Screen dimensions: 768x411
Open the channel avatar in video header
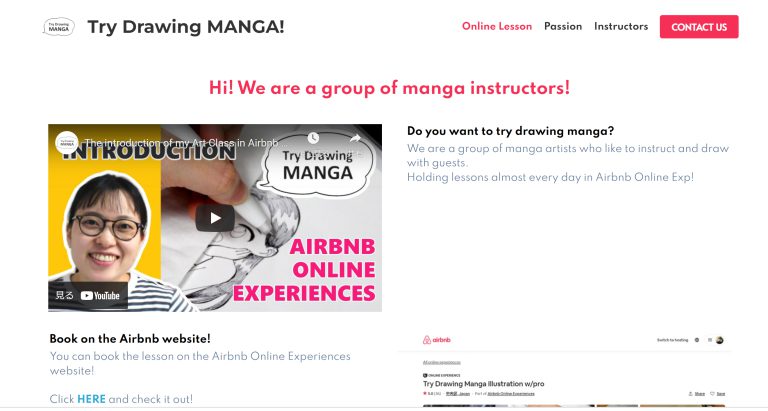tap(67, 143)
